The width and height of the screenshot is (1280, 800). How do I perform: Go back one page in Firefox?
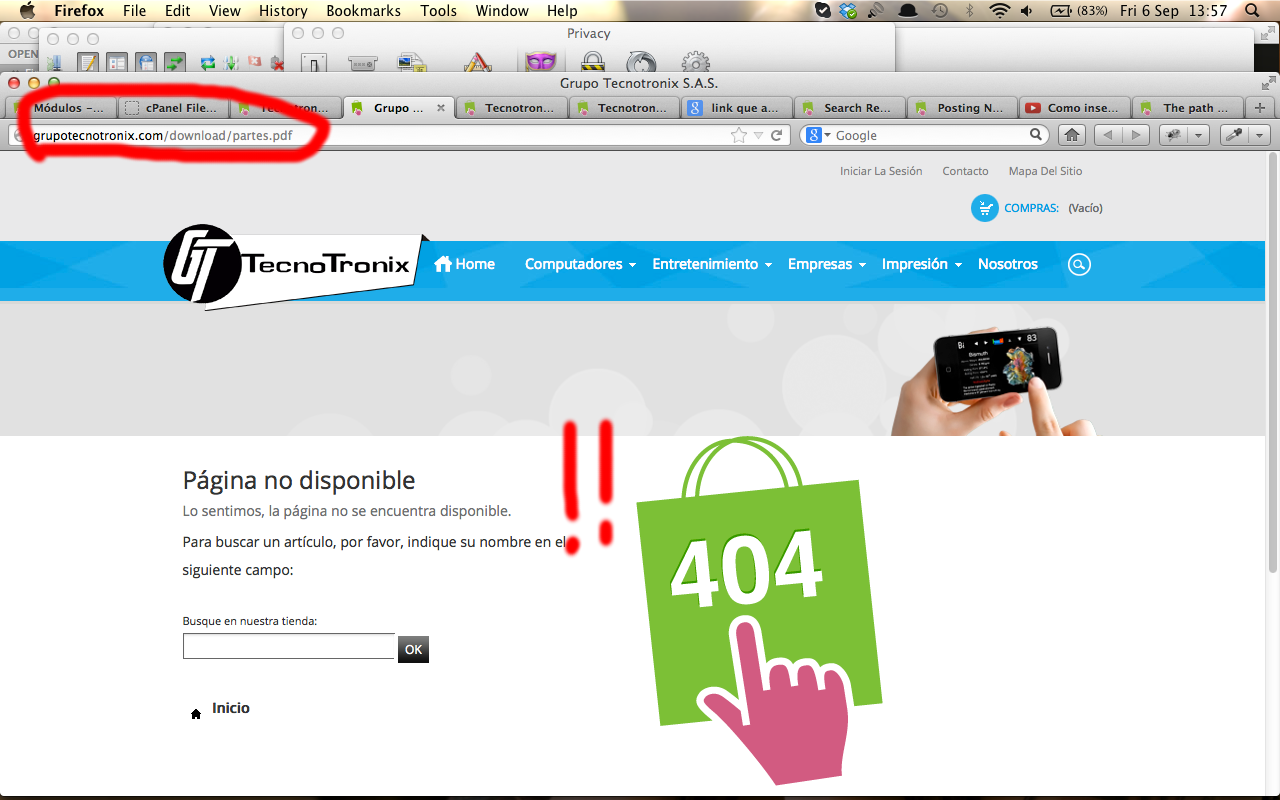[1108, 135]
